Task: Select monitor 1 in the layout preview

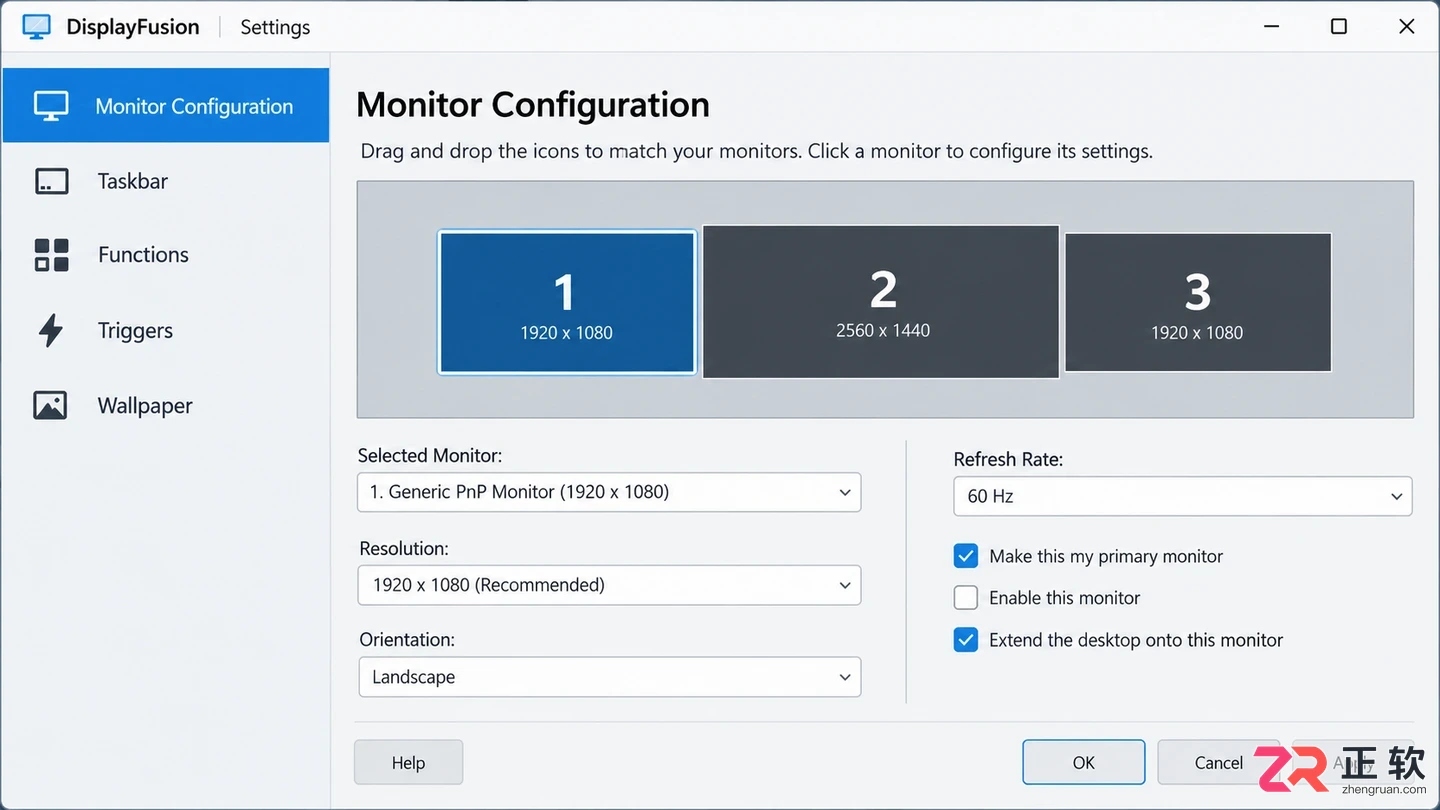Action: tap(567, 302)
